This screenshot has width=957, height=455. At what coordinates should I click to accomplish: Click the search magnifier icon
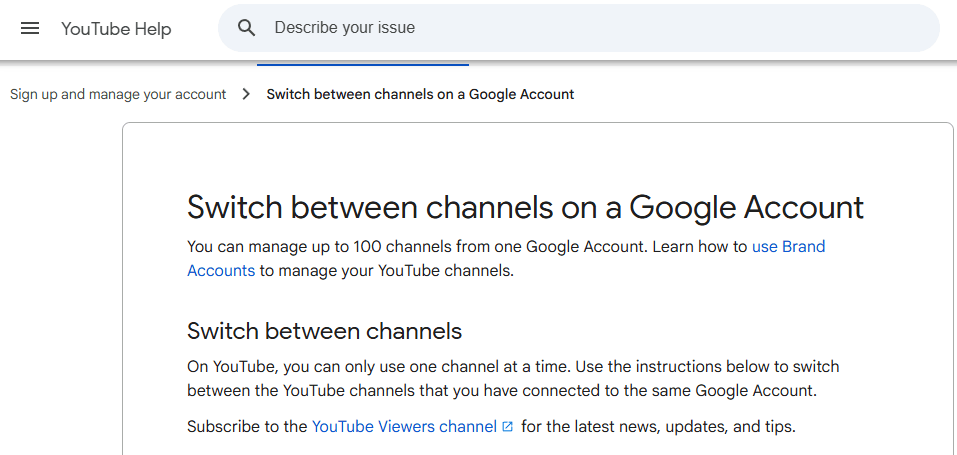pos(247,27)
